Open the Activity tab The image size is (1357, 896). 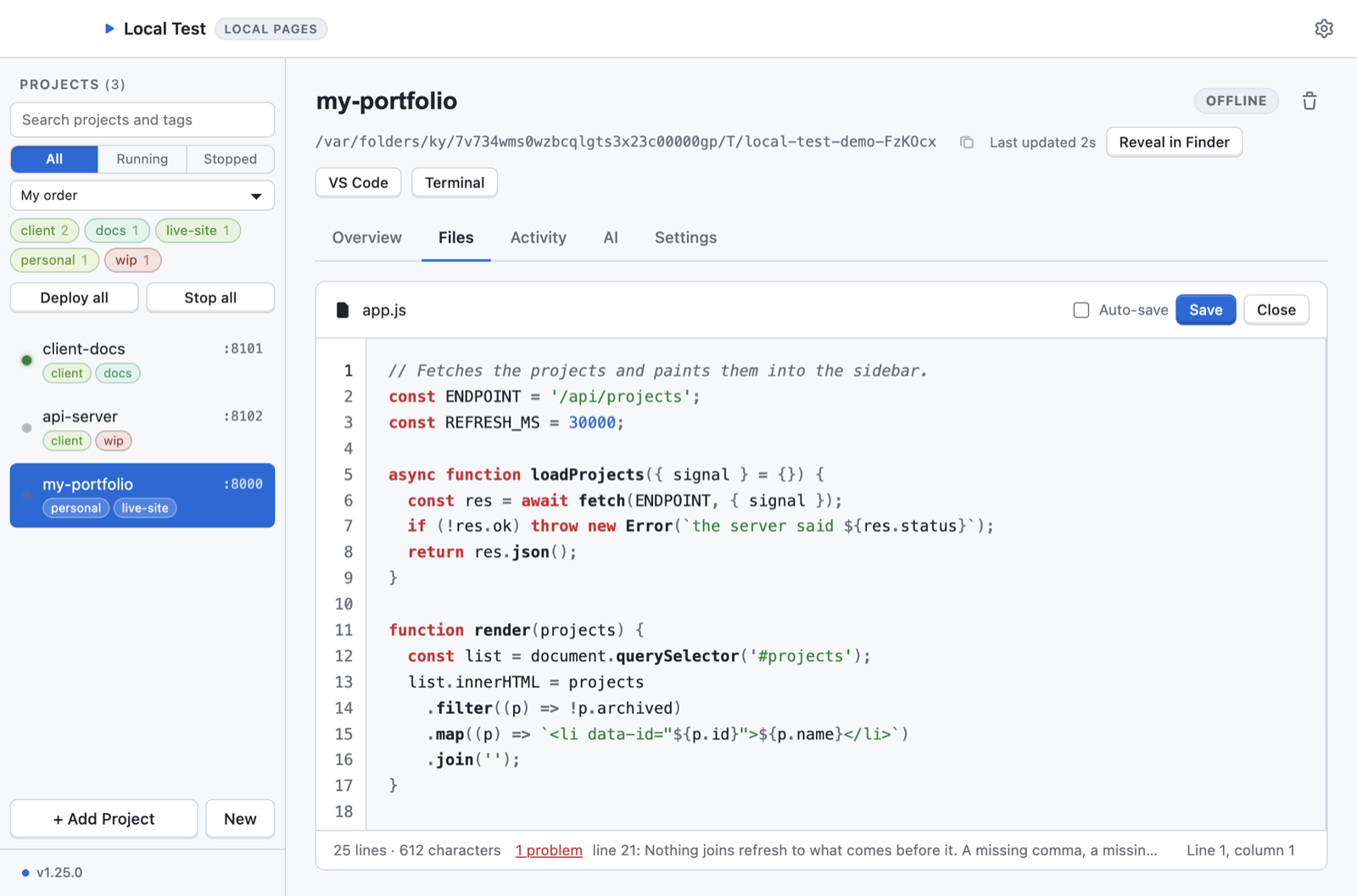click(538, 238)
